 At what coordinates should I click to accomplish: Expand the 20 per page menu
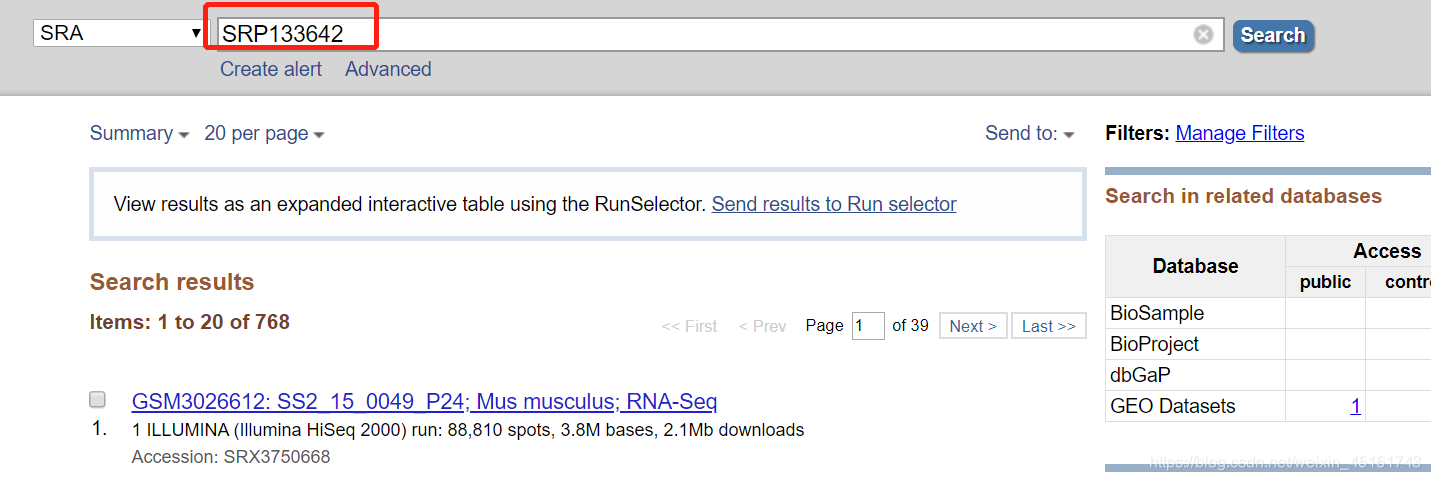pos(264,133)
